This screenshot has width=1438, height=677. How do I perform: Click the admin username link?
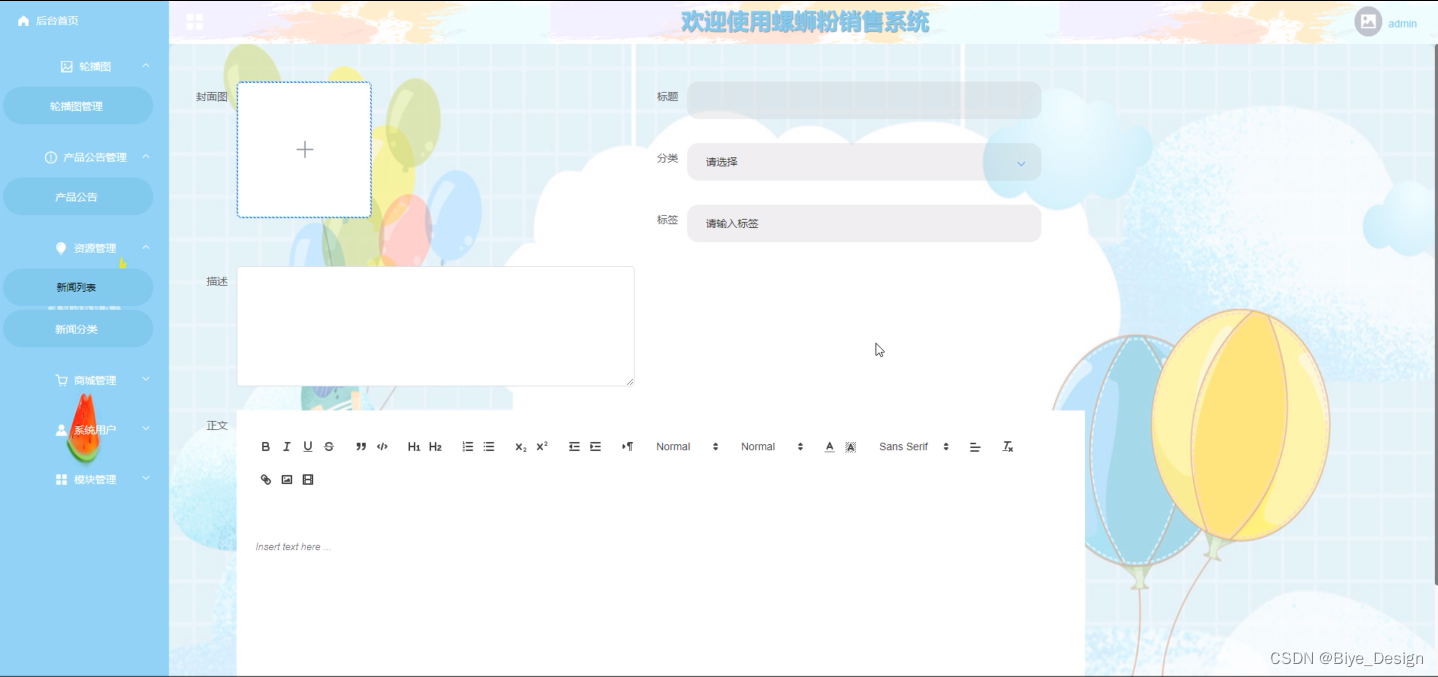(x=1402, y=24)
